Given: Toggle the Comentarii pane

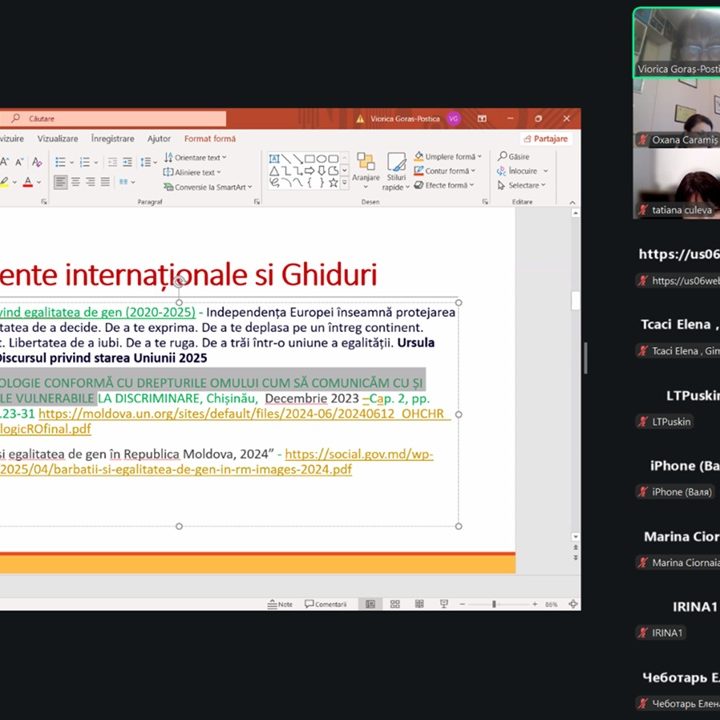Looking at the screenshot, I should [x=325, y=604].
